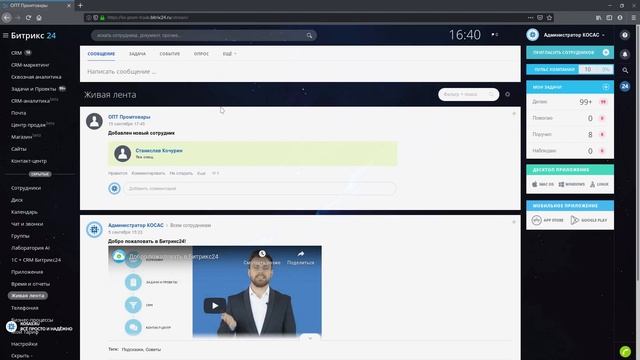Open the Поручил tasks counter row
Screen dimensions: 640x360
tap(570, 134)
